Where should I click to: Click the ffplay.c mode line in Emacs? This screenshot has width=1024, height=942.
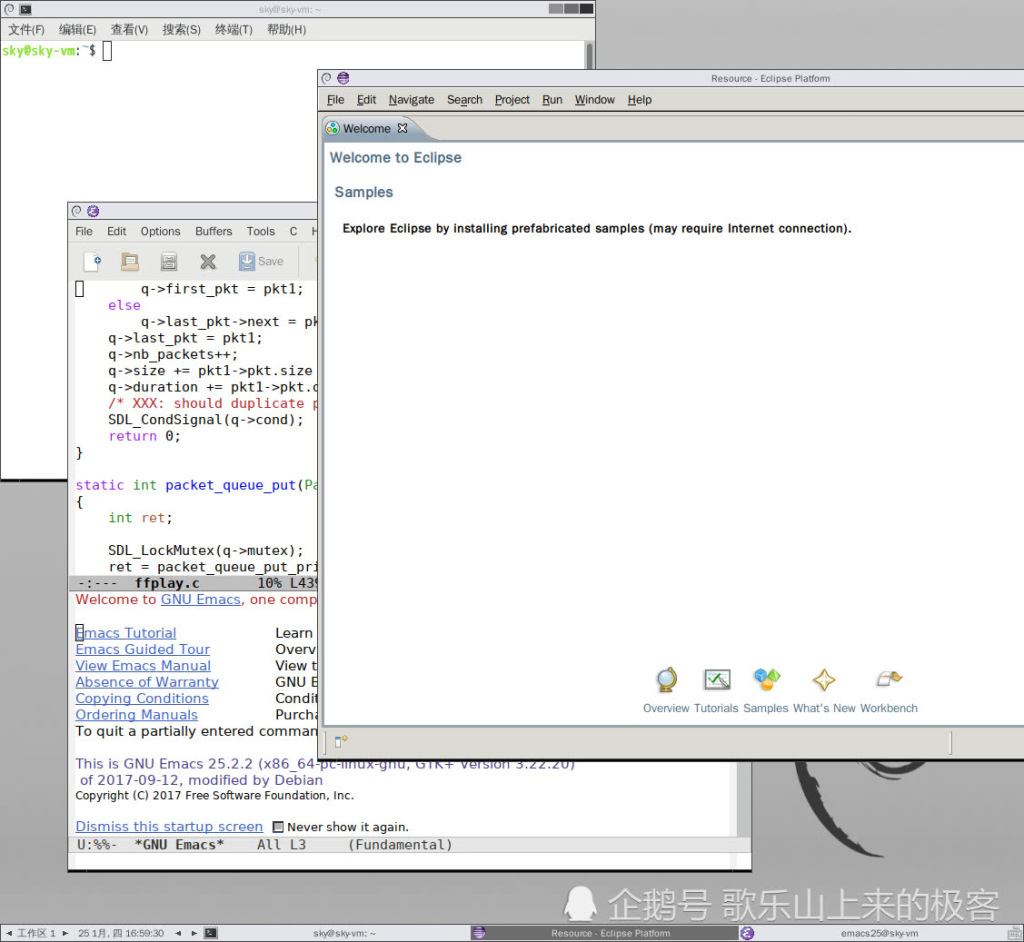(193, 583)
